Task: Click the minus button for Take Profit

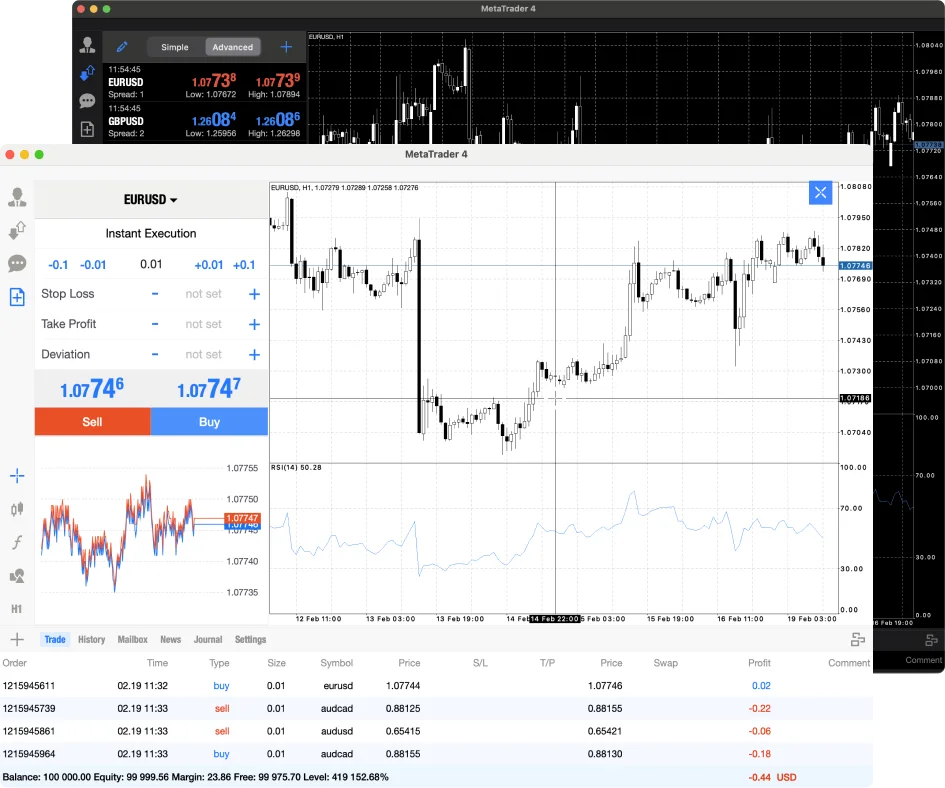Action: pyautogui.click(x=155, y=324)
